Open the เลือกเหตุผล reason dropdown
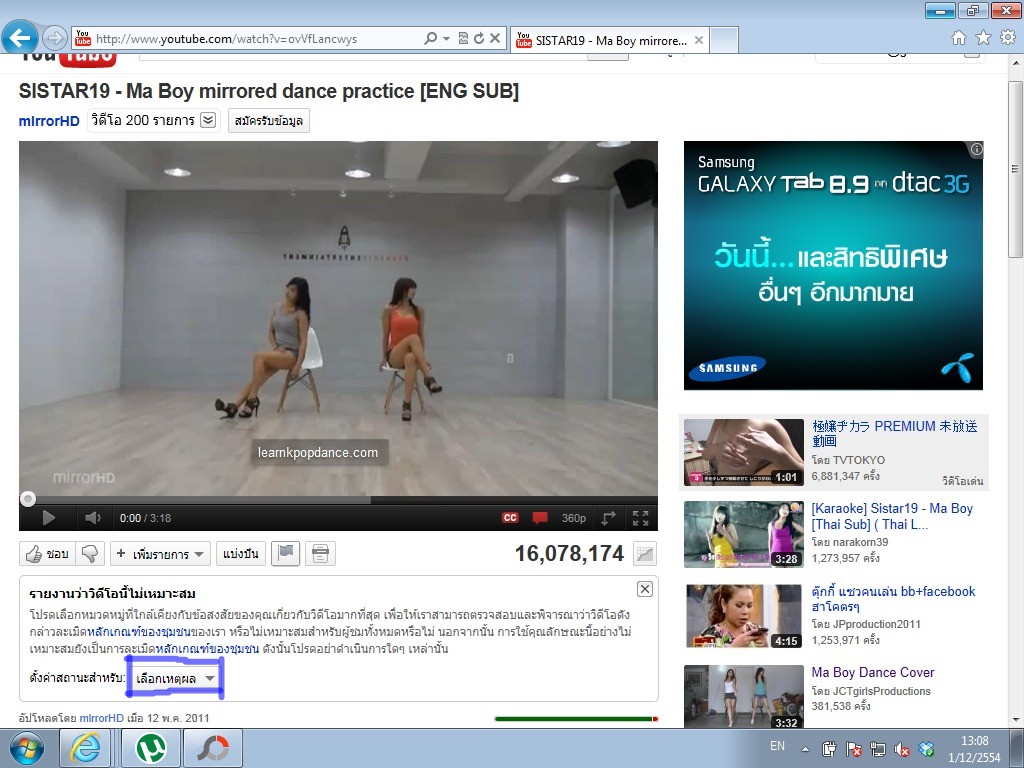 [175, 679]
